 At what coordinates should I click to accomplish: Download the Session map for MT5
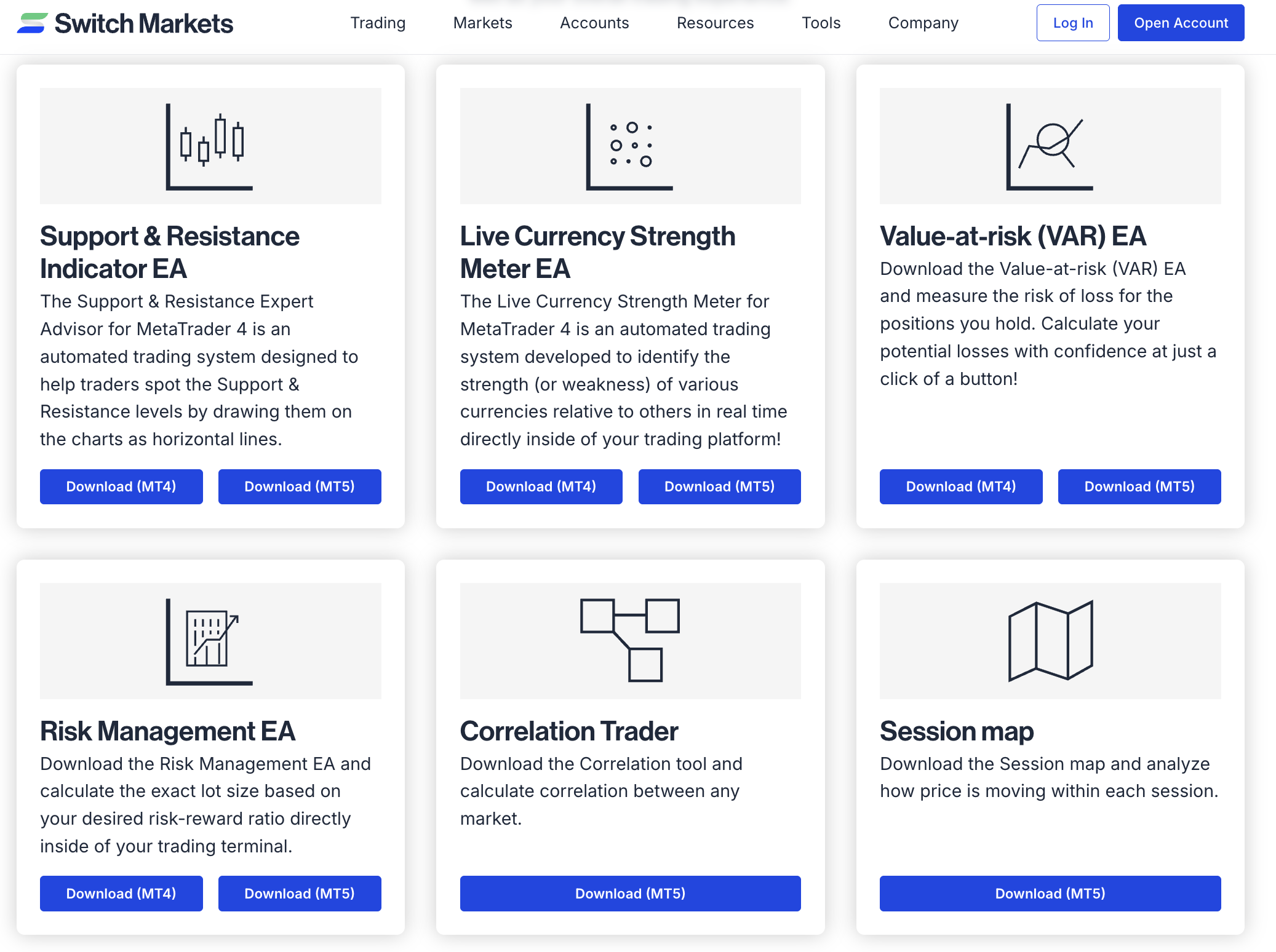[1050, 894]
